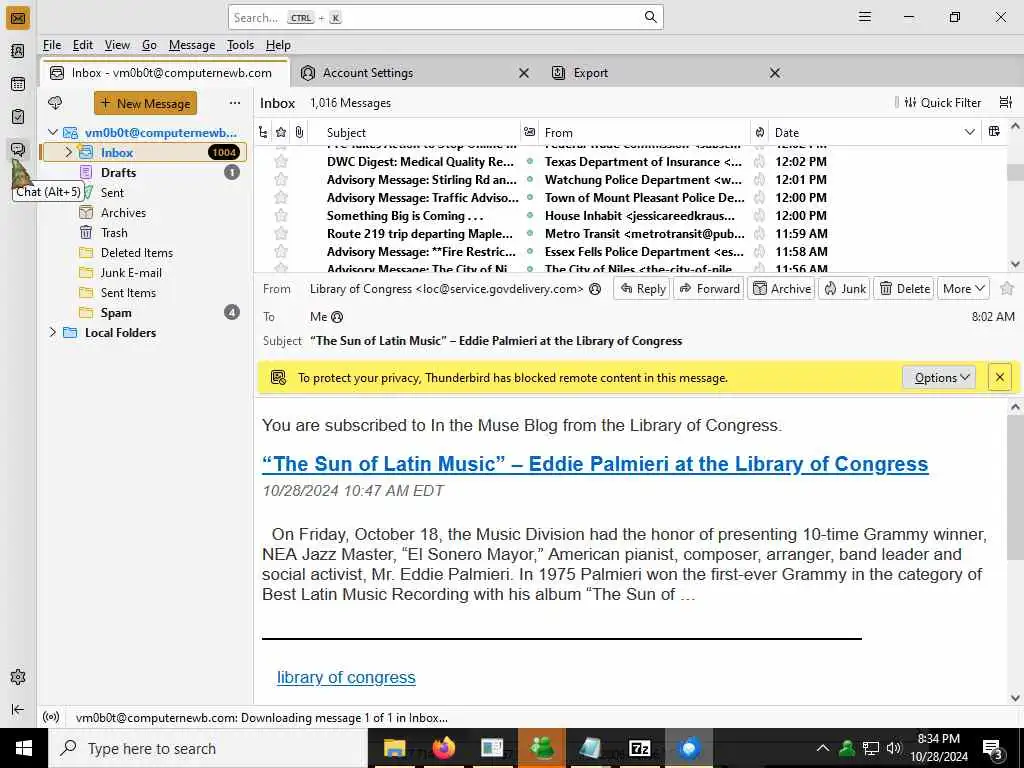The height and width of the screenshot is (768, 1024).
Task: Star the Something Big is Coming message
Action: pyautogui.click(x=281, y=216)
